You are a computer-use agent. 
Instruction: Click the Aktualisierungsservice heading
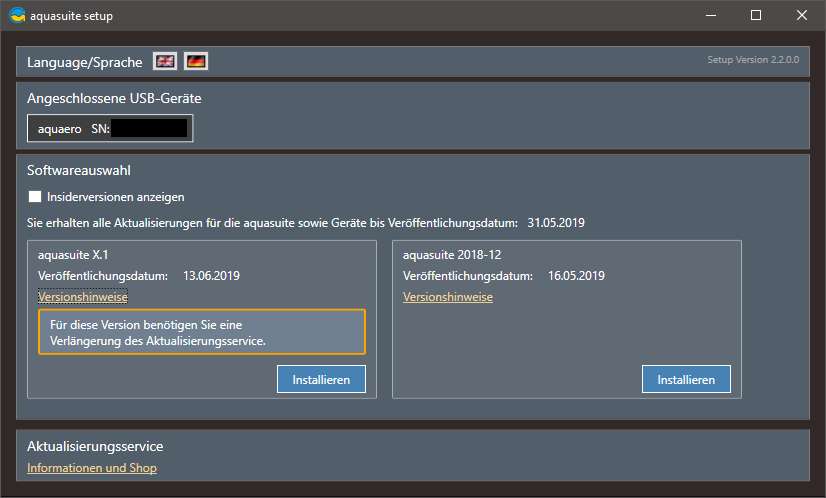[95, 446]
